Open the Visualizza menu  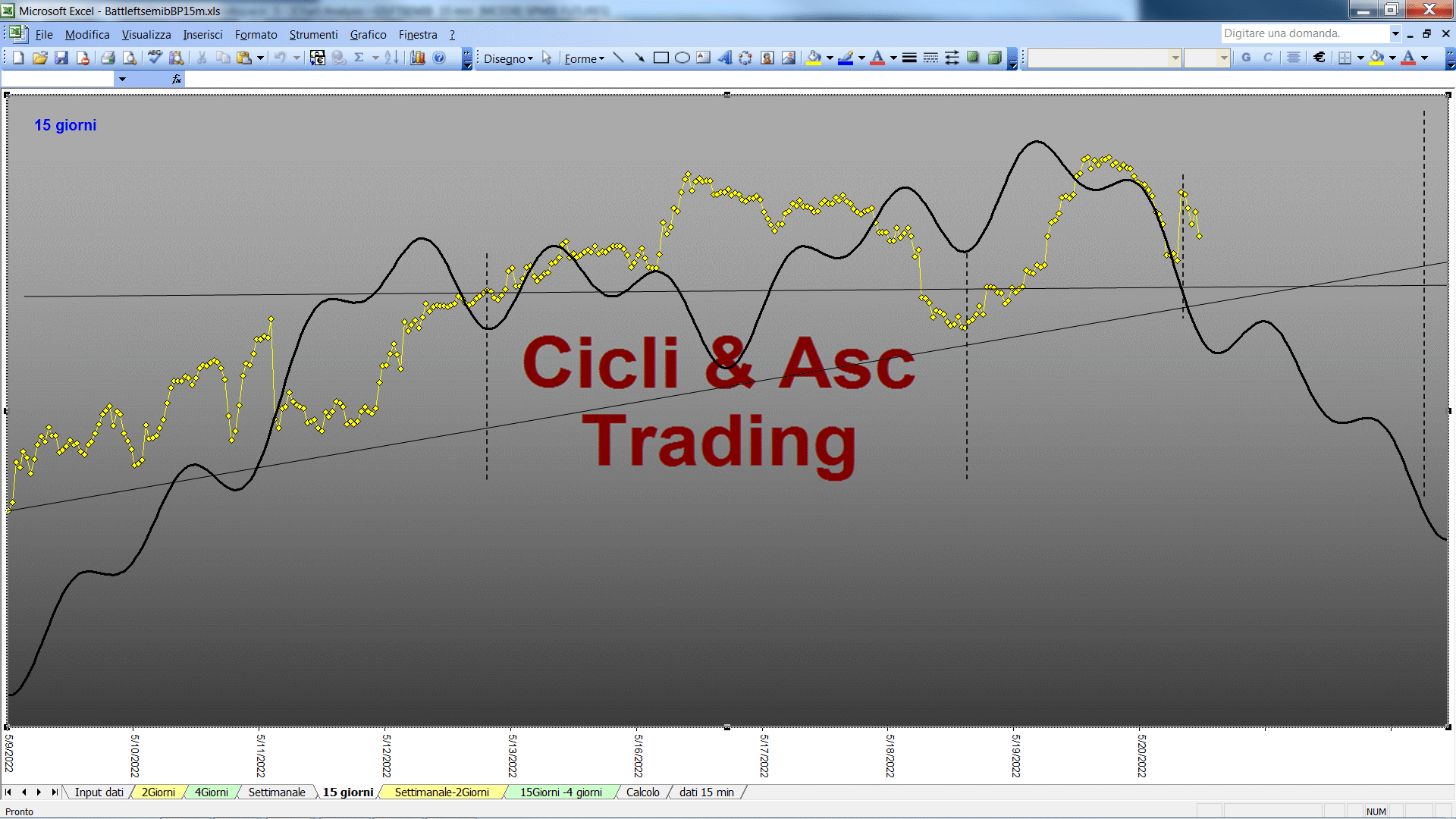146,35
